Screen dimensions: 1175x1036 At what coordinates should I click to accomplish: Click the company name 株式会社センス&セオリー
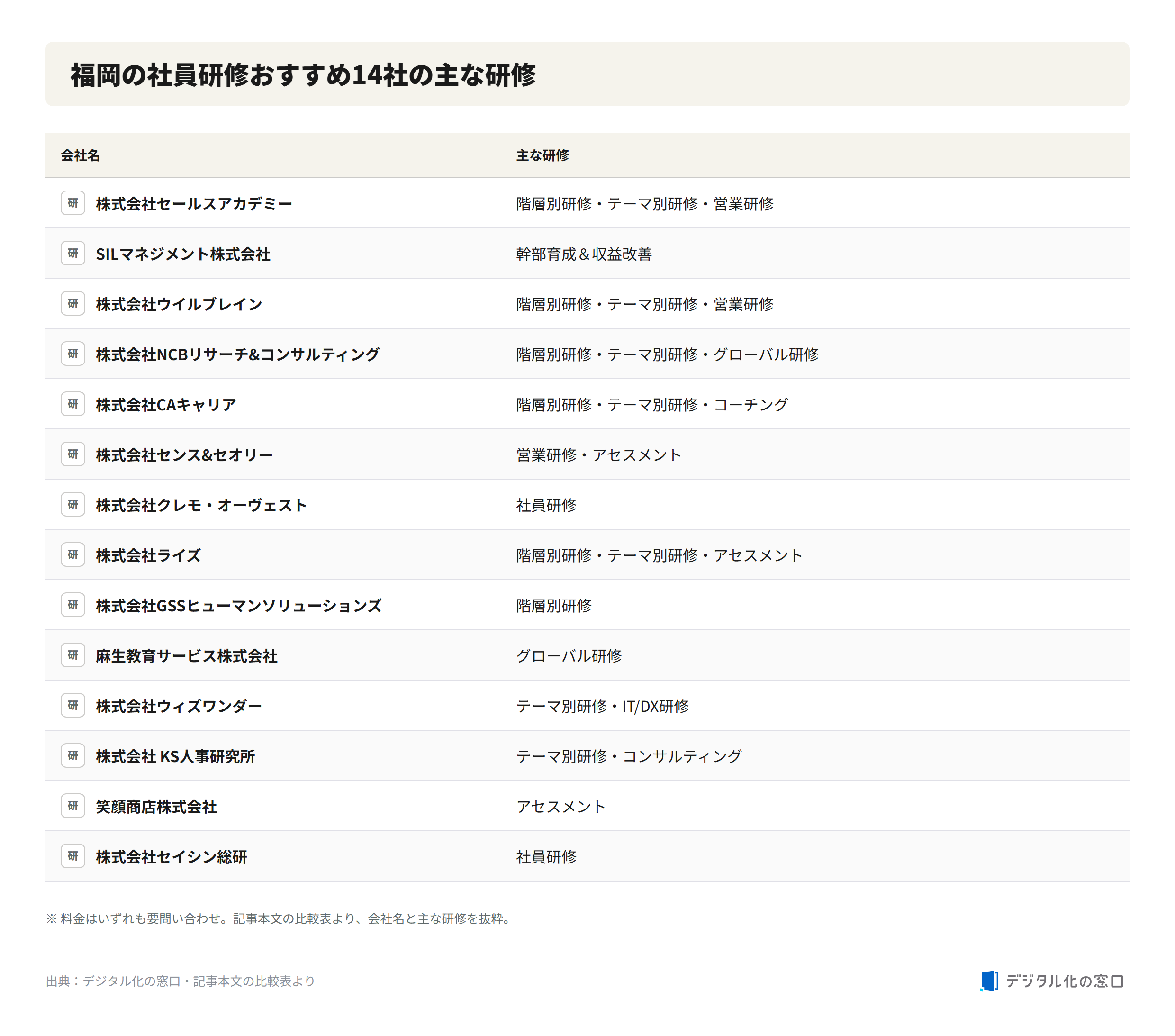(184, 455)
